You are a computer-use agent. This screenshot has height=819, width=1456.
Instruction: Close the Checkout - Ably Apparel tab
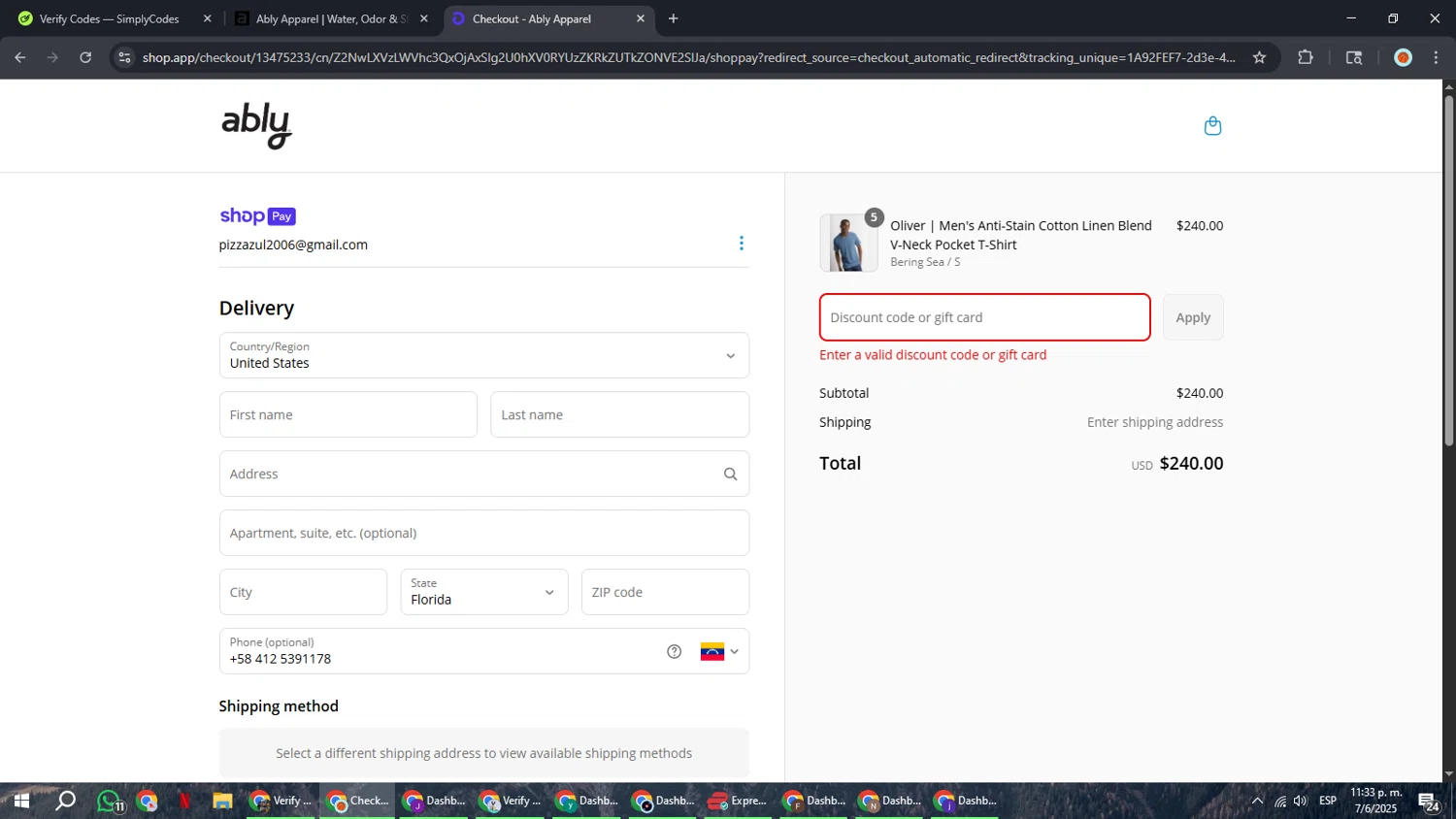tap(641, 18)
